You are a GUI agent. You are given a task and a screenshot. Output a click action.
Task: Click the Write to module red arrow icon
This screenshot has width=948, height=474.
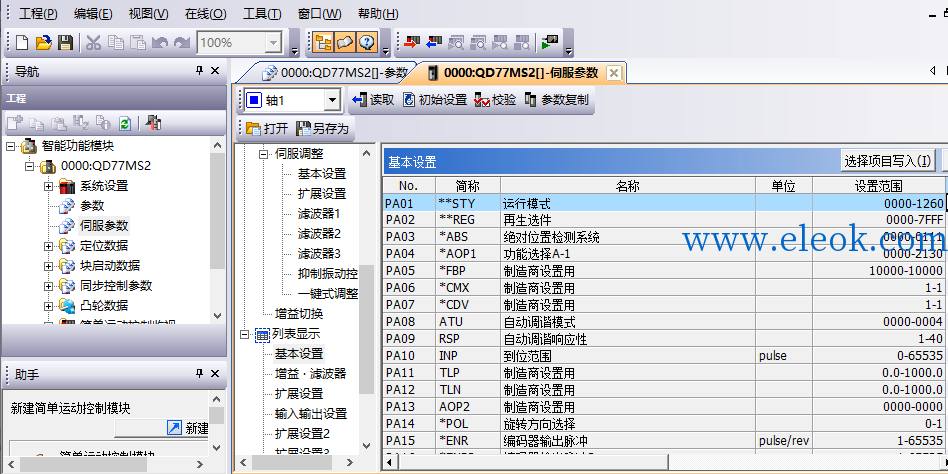(x=412, y=42)
